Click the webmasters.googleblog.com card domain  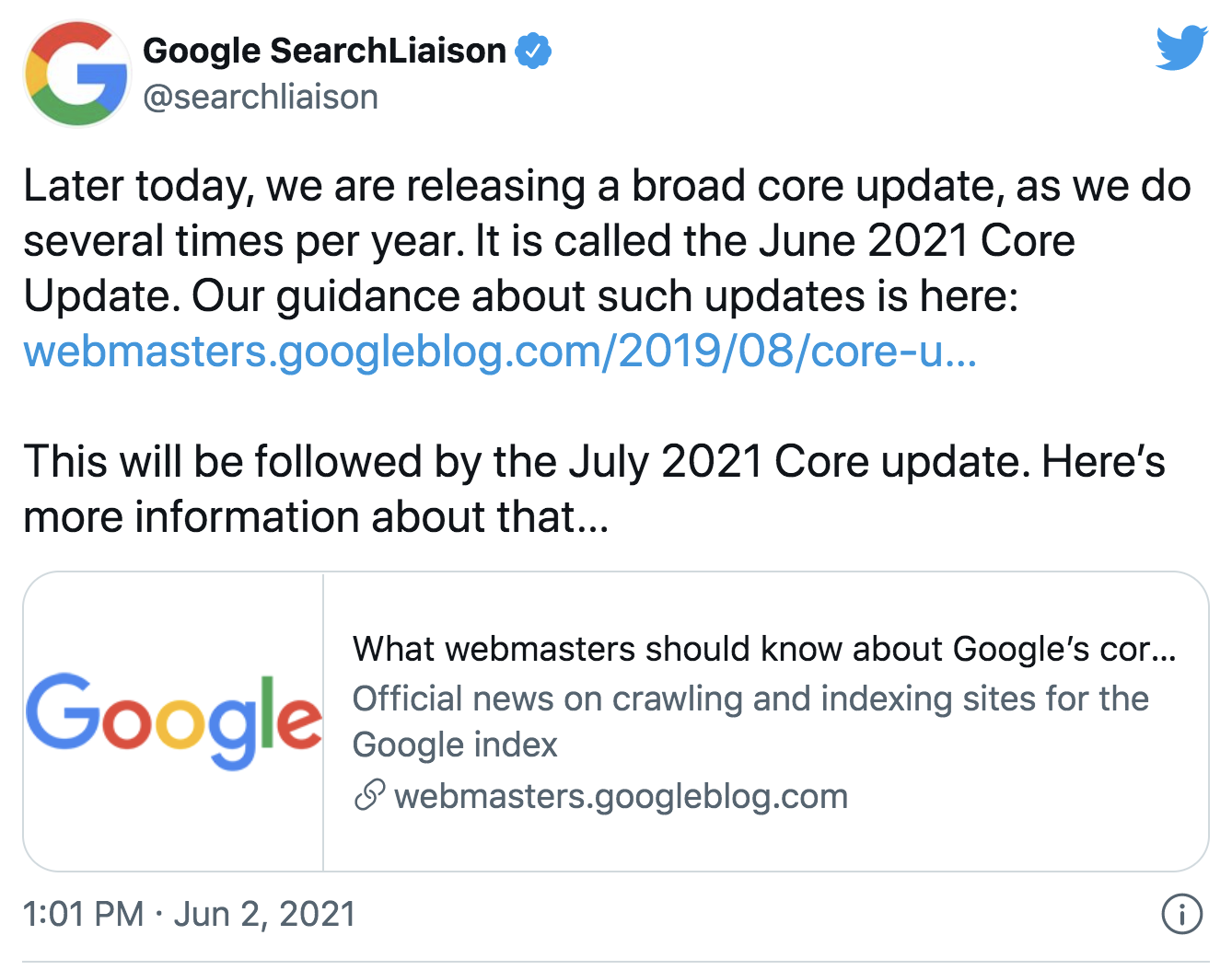[x=621, y=796]
